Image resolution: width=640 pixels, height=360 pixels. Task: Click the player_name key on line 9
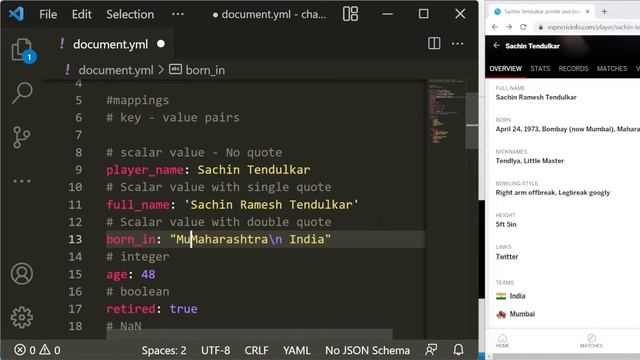(144, 170)
